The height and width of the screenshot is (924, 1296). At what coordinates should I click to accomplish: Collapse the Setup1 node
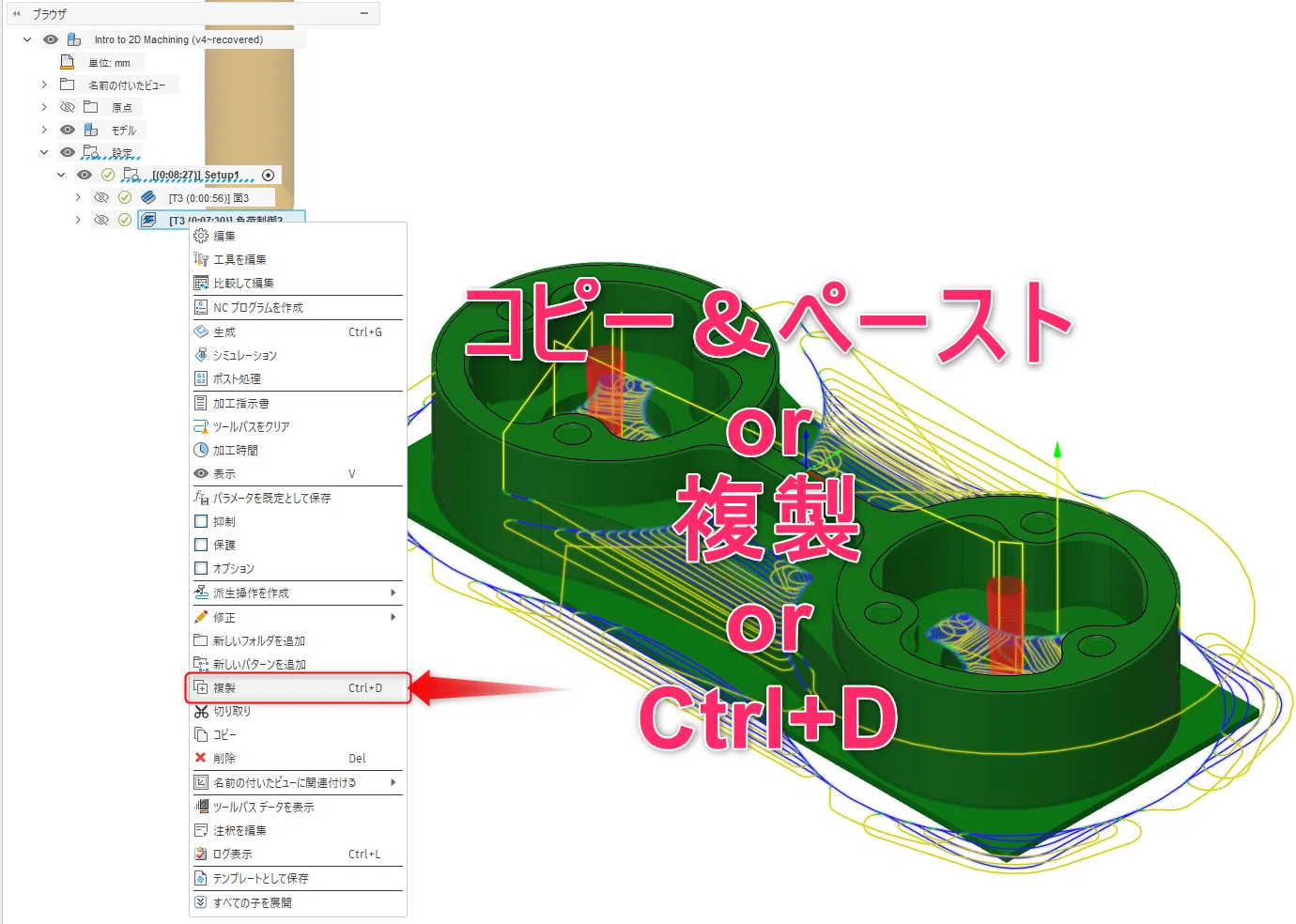tap(61, 175)
